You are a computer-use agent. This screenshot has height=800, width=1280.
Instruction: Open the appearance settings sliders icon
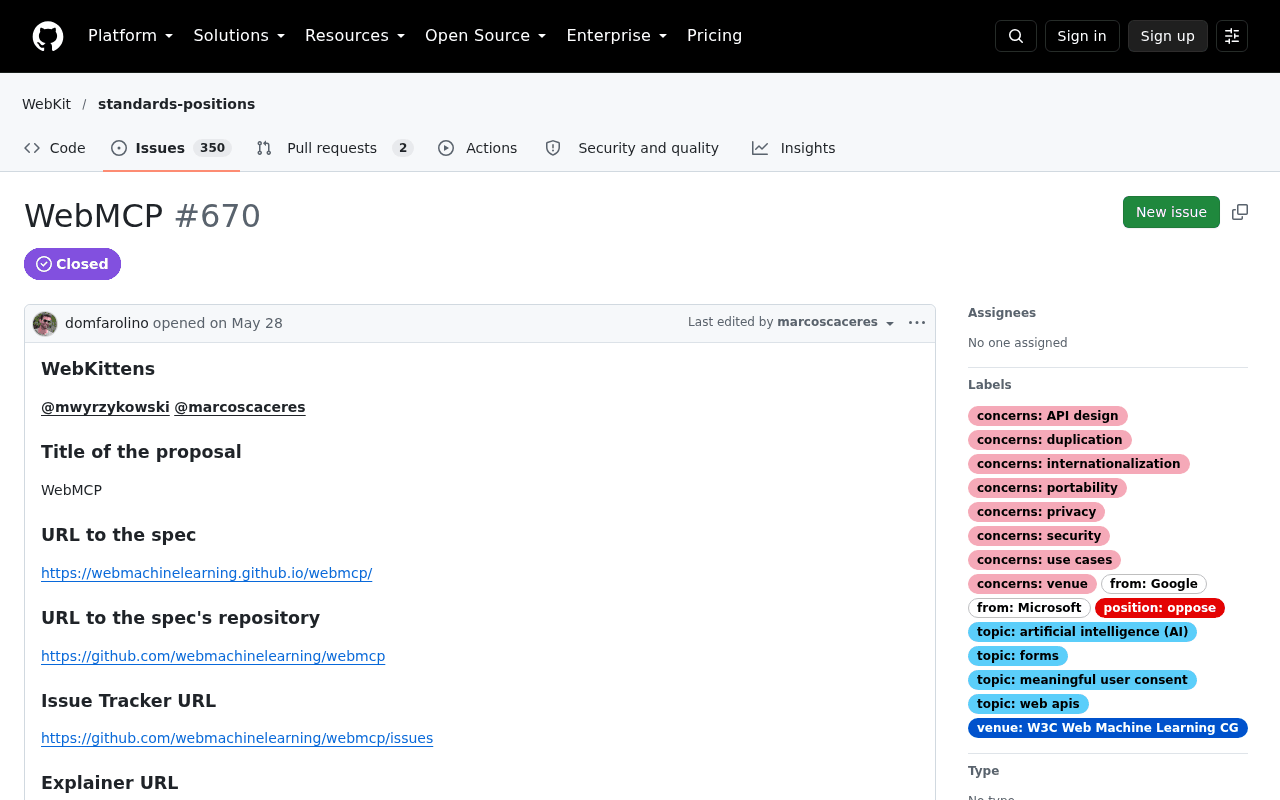tap(1232, 36)
